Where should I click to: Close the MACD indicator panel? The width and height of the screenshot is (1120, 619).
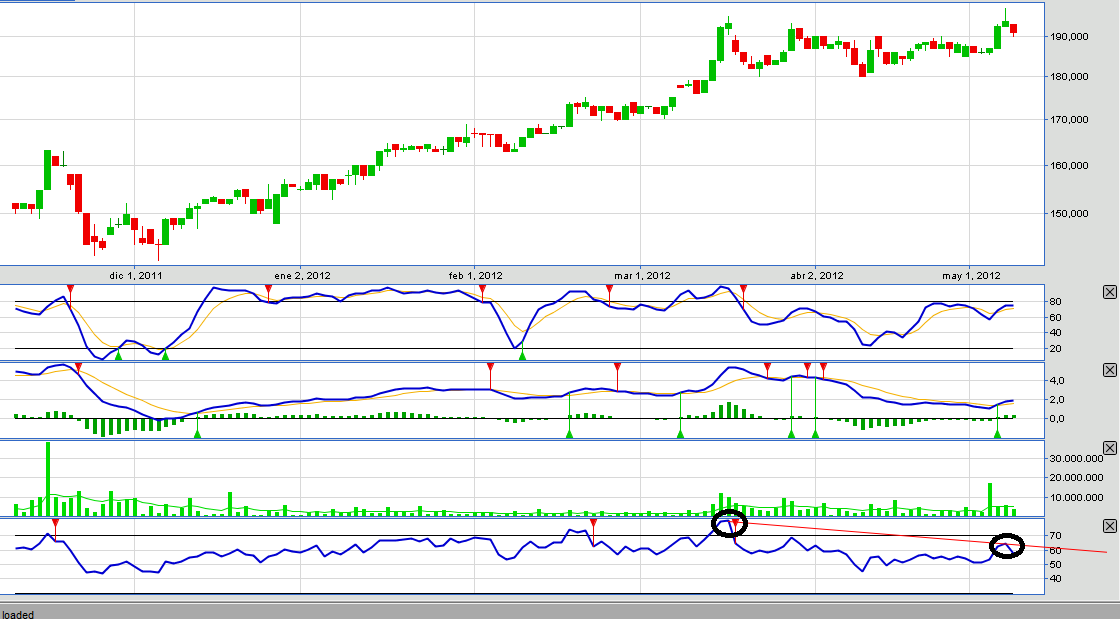pos(1108,370)
